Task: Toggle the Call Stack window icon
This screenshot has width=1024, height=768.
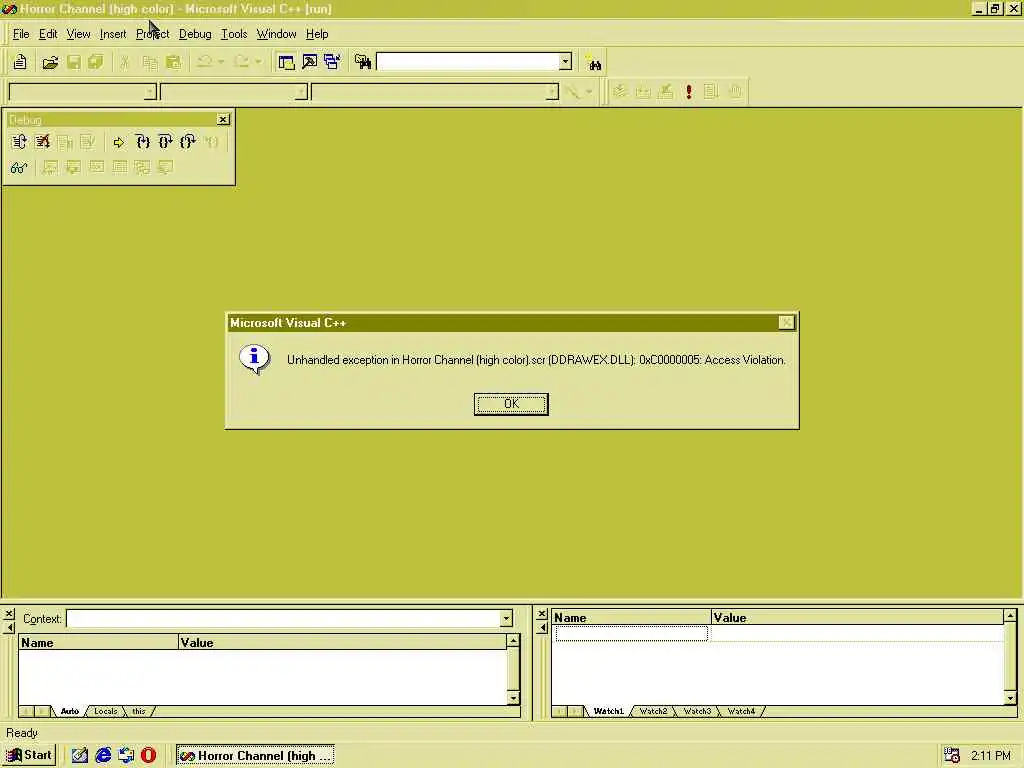Action: pyautogui.click(x=142, y=167)
